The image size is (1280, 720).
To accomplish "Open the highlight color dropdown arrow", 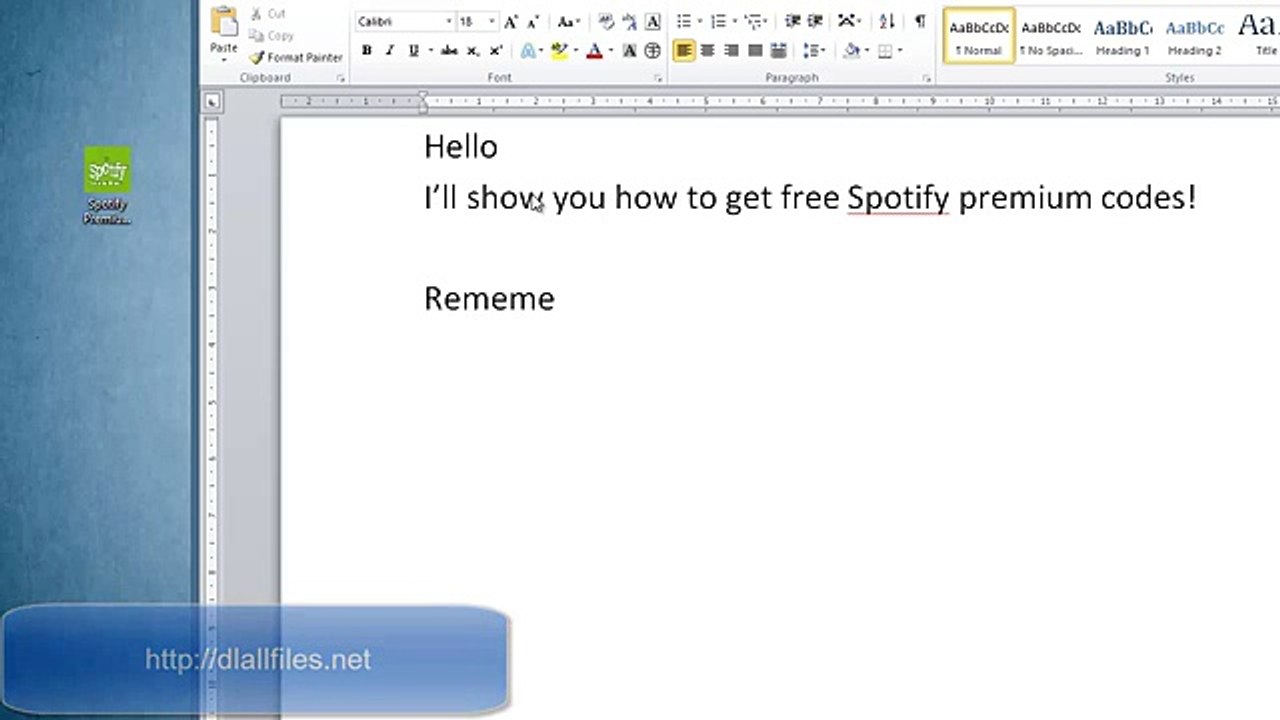I will click(576, 50).
